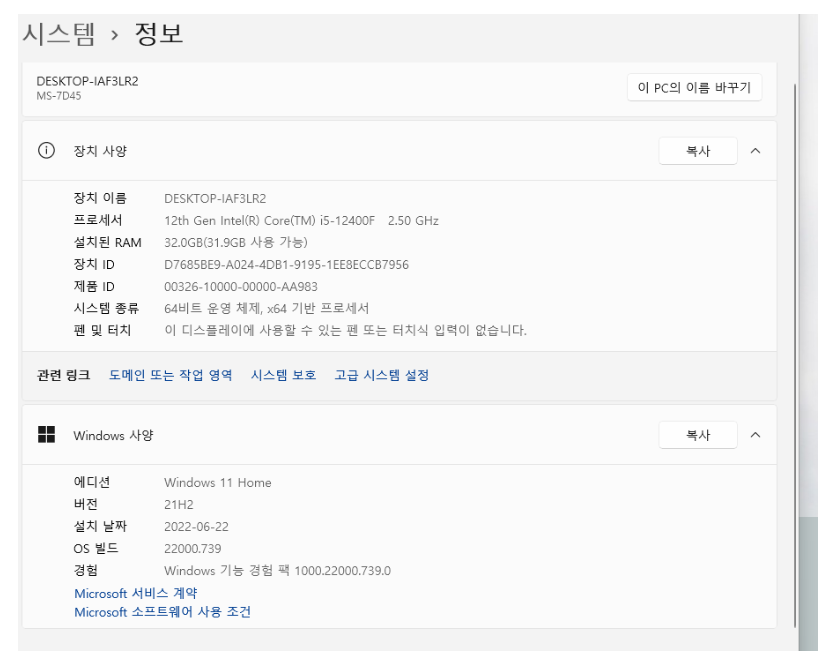
Task: Click the 버전 label
Action: tap(86, 504)
